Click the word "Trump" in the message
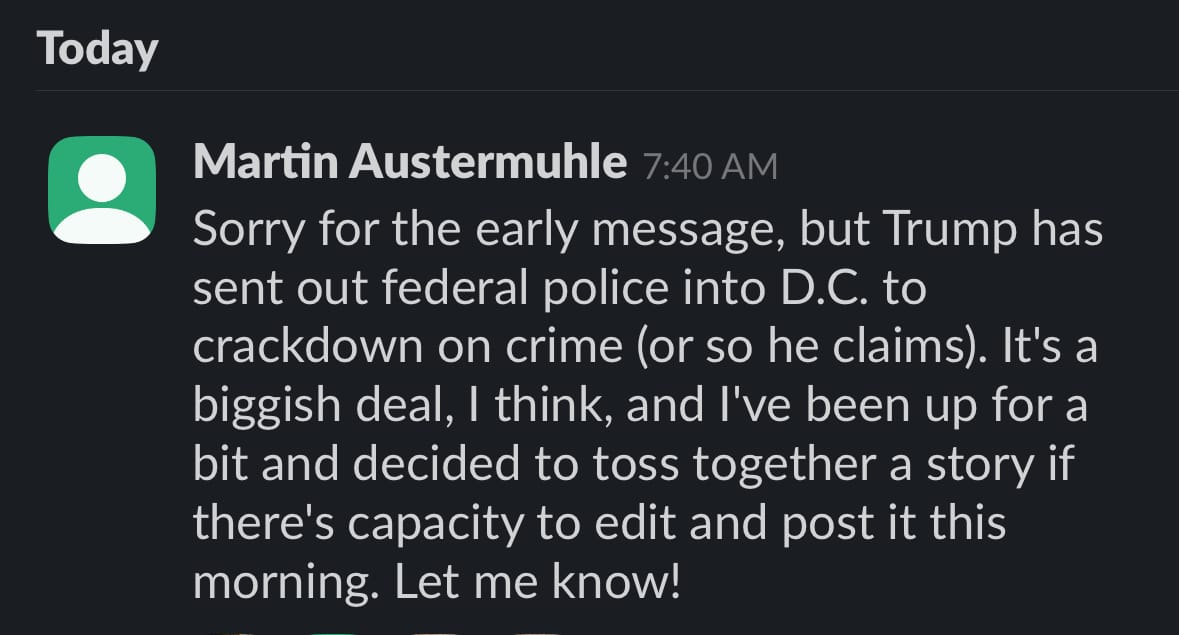Image resolution: width=1179 pixels, height=635 pixels. [x=950, y=229]
